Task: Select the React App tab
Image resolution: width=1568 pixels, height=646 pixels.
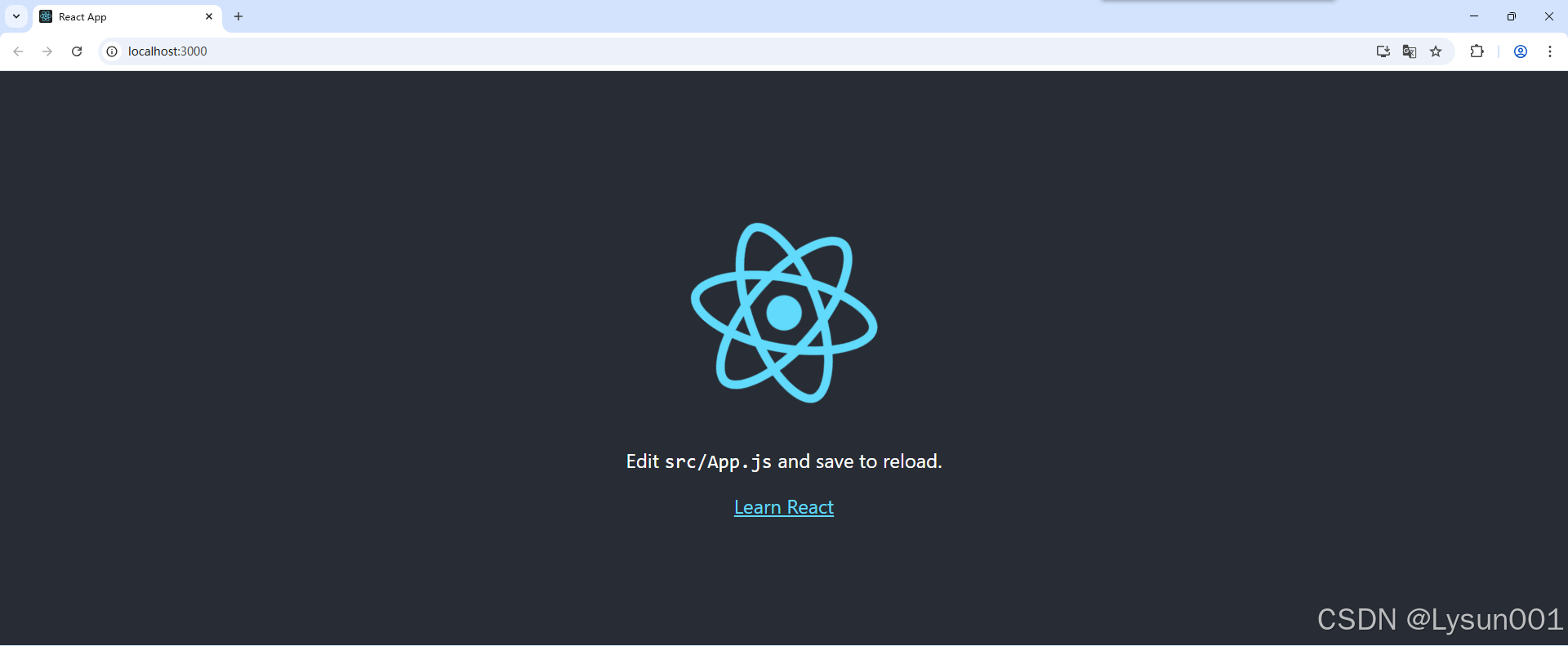Action: click(x=127, y=16)
